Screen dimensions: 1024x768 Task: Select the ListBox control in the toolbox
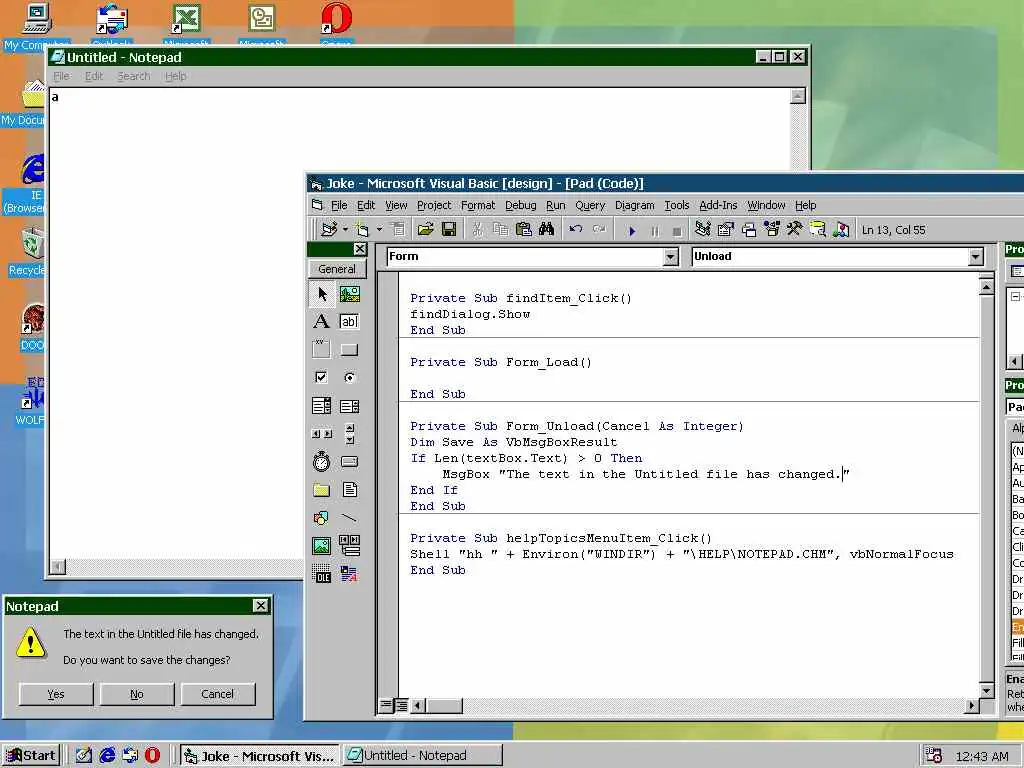(x=349, y=406)
